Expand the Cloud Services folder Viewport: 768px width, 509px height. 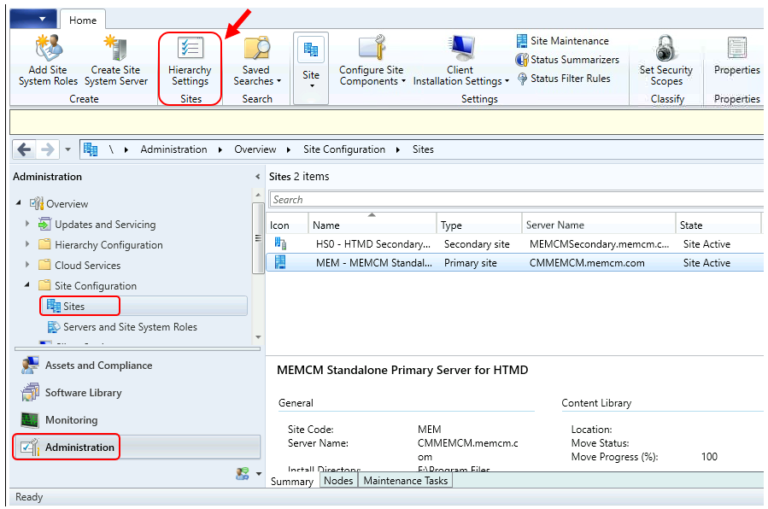pos(27,266)
